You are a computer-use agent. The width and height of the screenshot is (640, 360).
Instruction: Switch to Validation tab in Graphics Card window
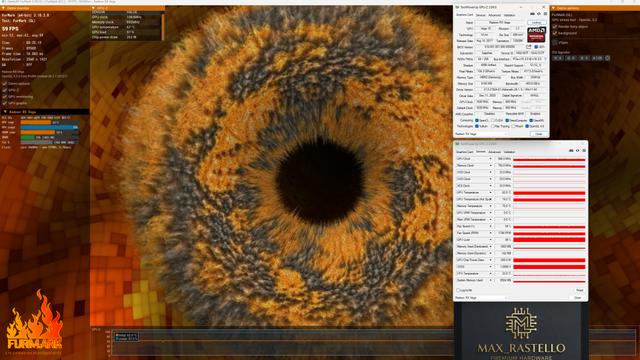point(509,15)
